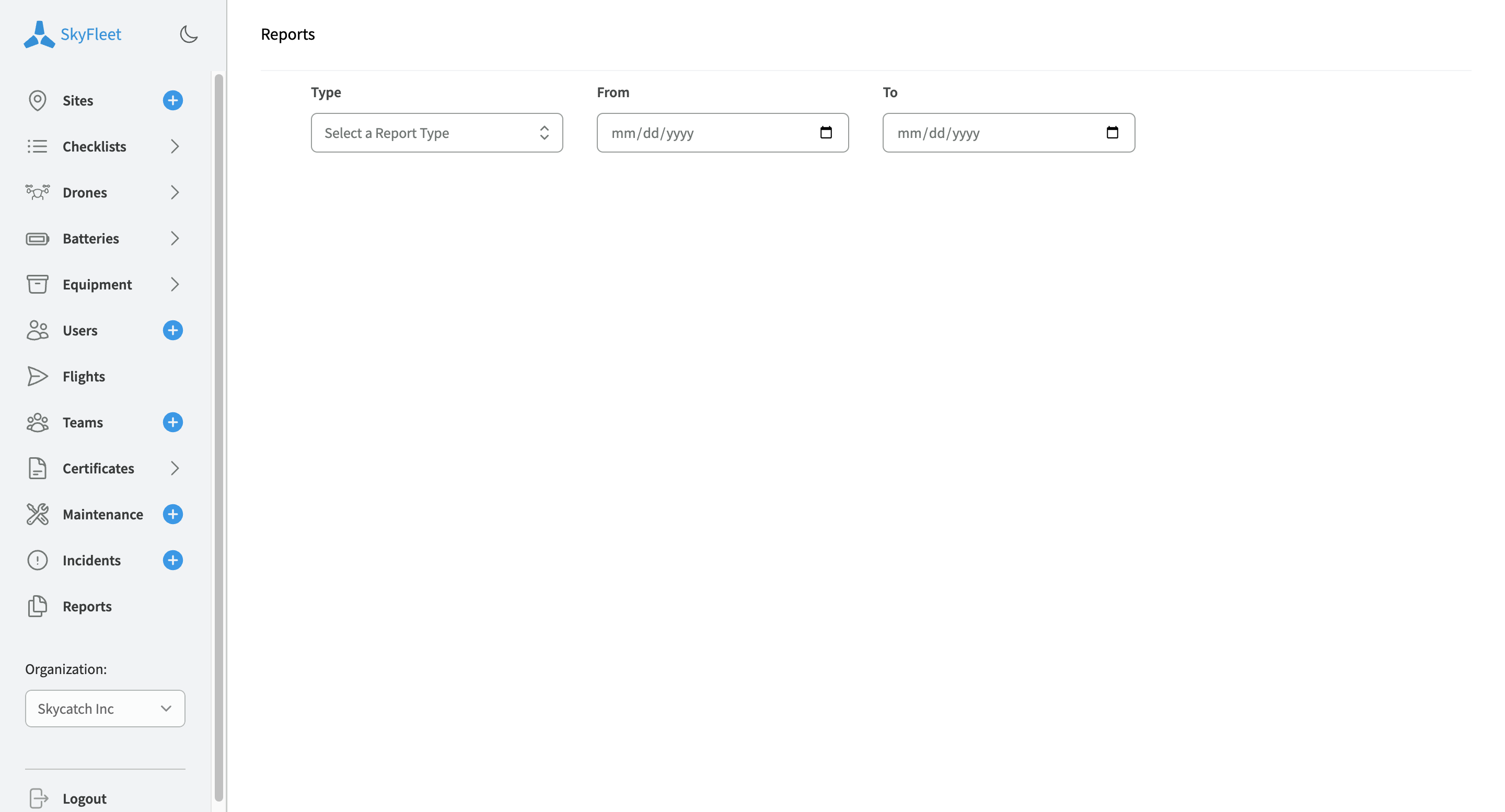
Task: Add a new incident with the plus button
Action: [x=172, y=560]
